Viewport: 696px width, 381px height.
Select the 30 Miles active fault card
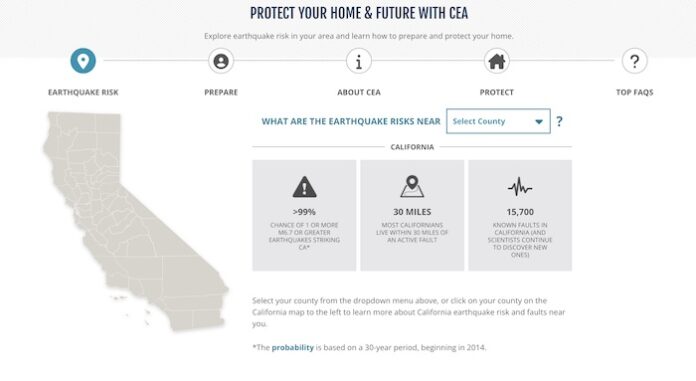(412, 215)
